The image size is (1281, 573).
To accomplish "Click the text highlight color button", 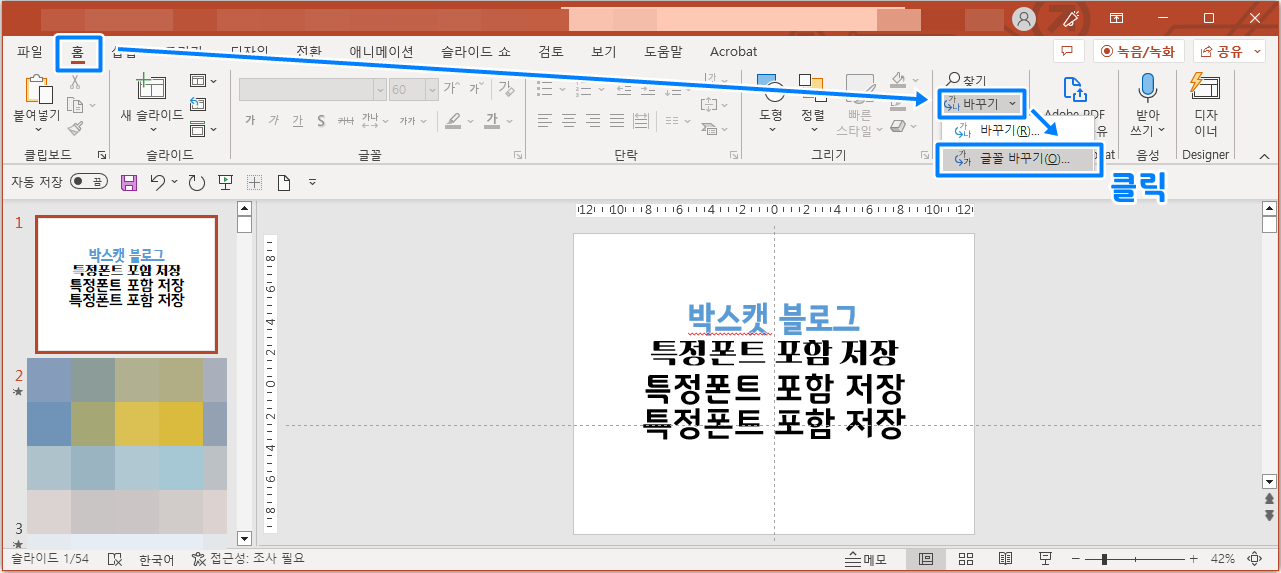I will tap(453, 121).
